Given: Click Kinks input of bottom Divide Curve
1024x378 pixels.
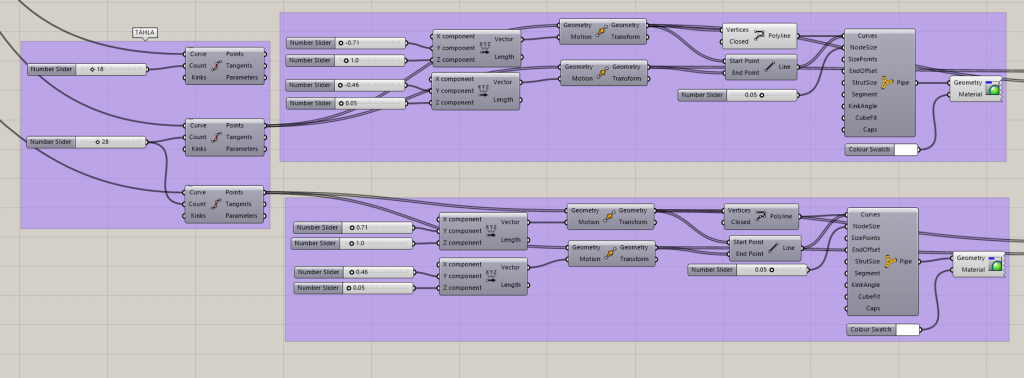Looking at the screenshot, I should tap(198, 216).
